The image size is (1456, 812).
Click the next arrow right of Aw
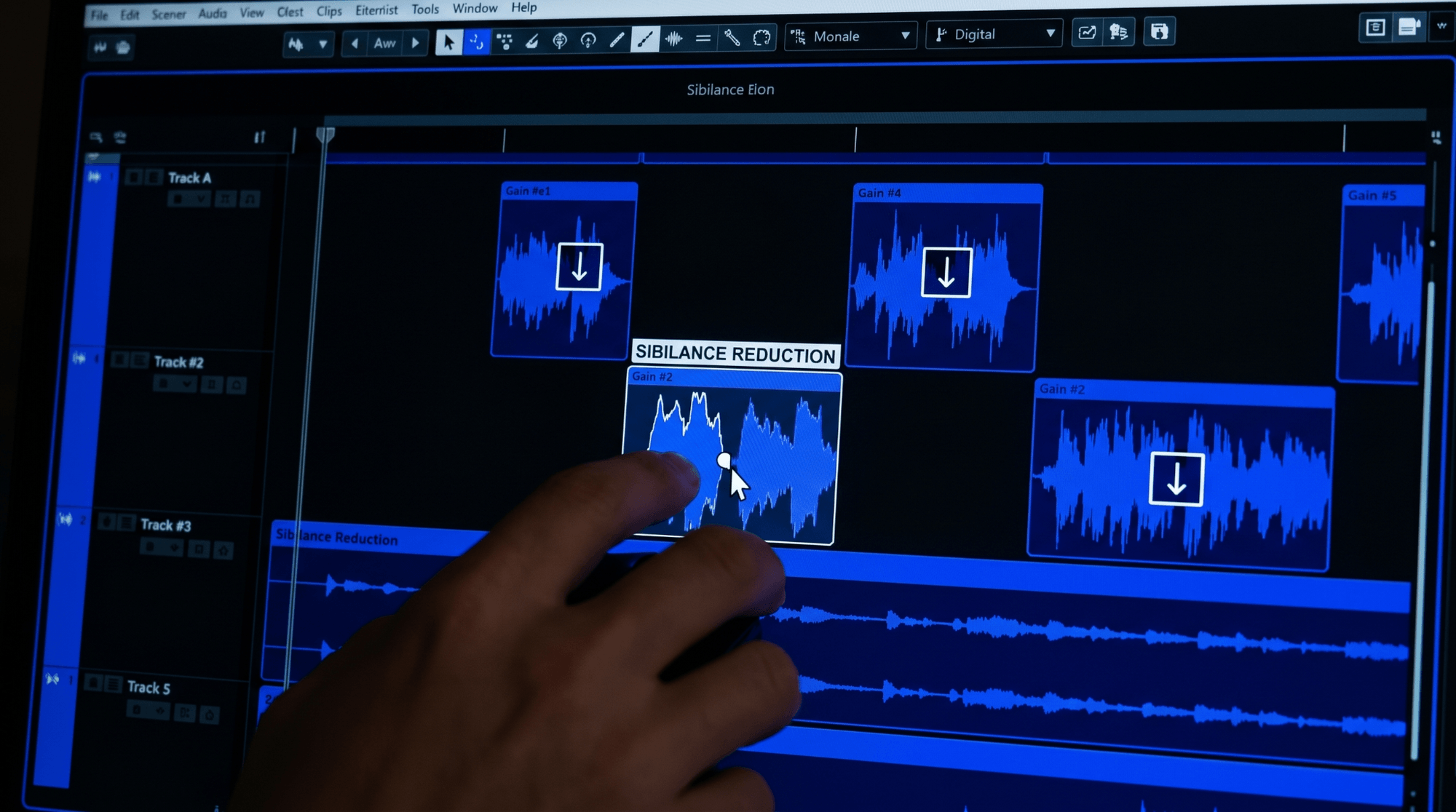416,43
